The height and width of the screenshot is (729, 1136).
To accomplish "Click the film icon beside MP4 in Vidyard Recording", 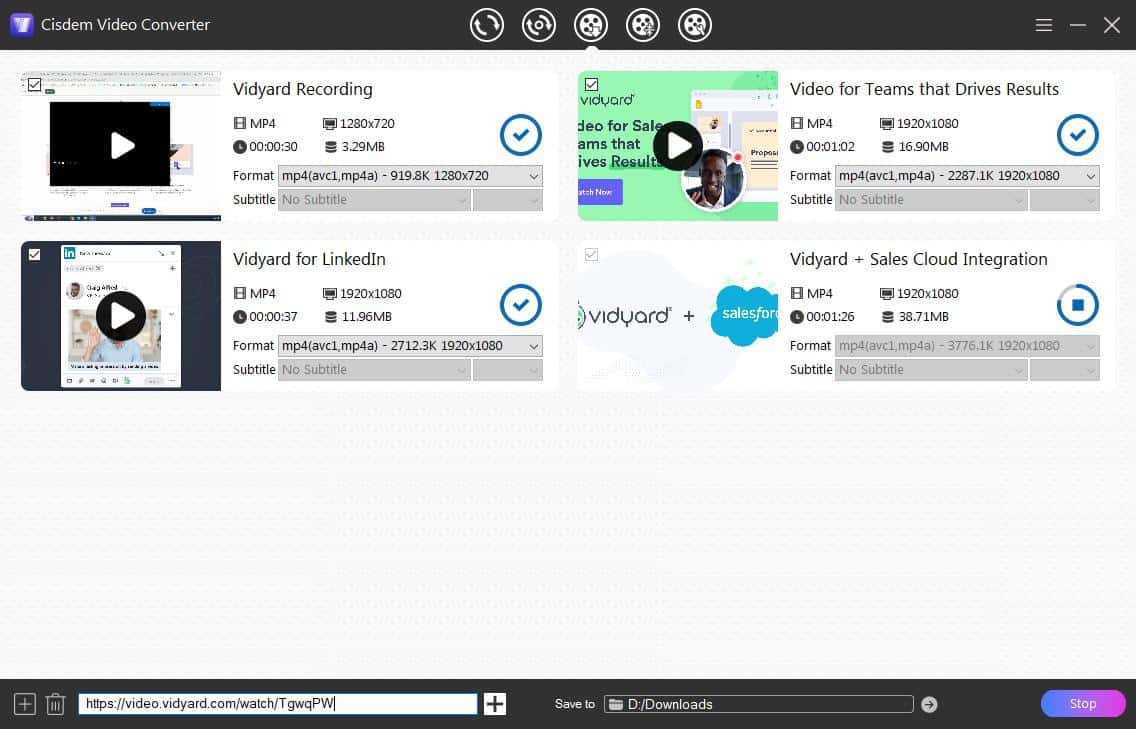I will point(240,123).
